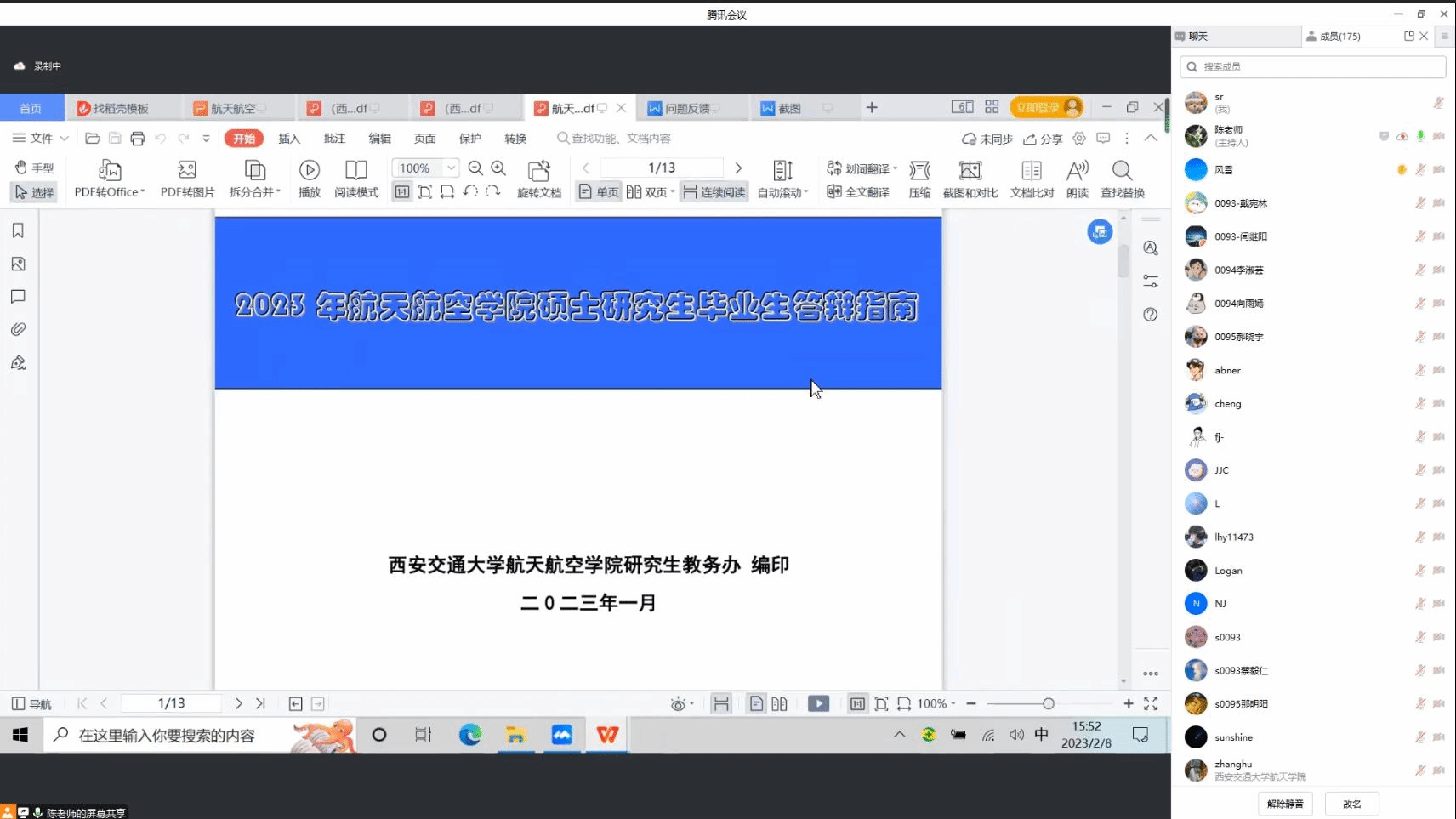The width and height of the screenshot is (1456, 819).
Task: Open the 查找替换 search tool
Action: pyautogui.click(x=1122, y=171)
